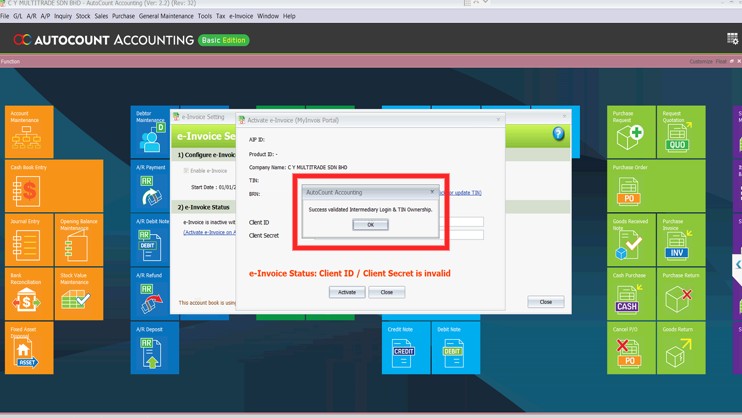Open the Cash Purchase tile
This screenshot has width=742, height=418.
point(630,294)
